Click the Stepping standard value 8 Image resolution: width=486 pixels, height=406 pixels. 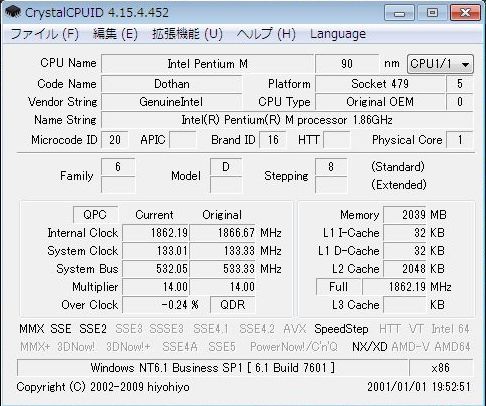pyautogui.click(x=331, y=167)
